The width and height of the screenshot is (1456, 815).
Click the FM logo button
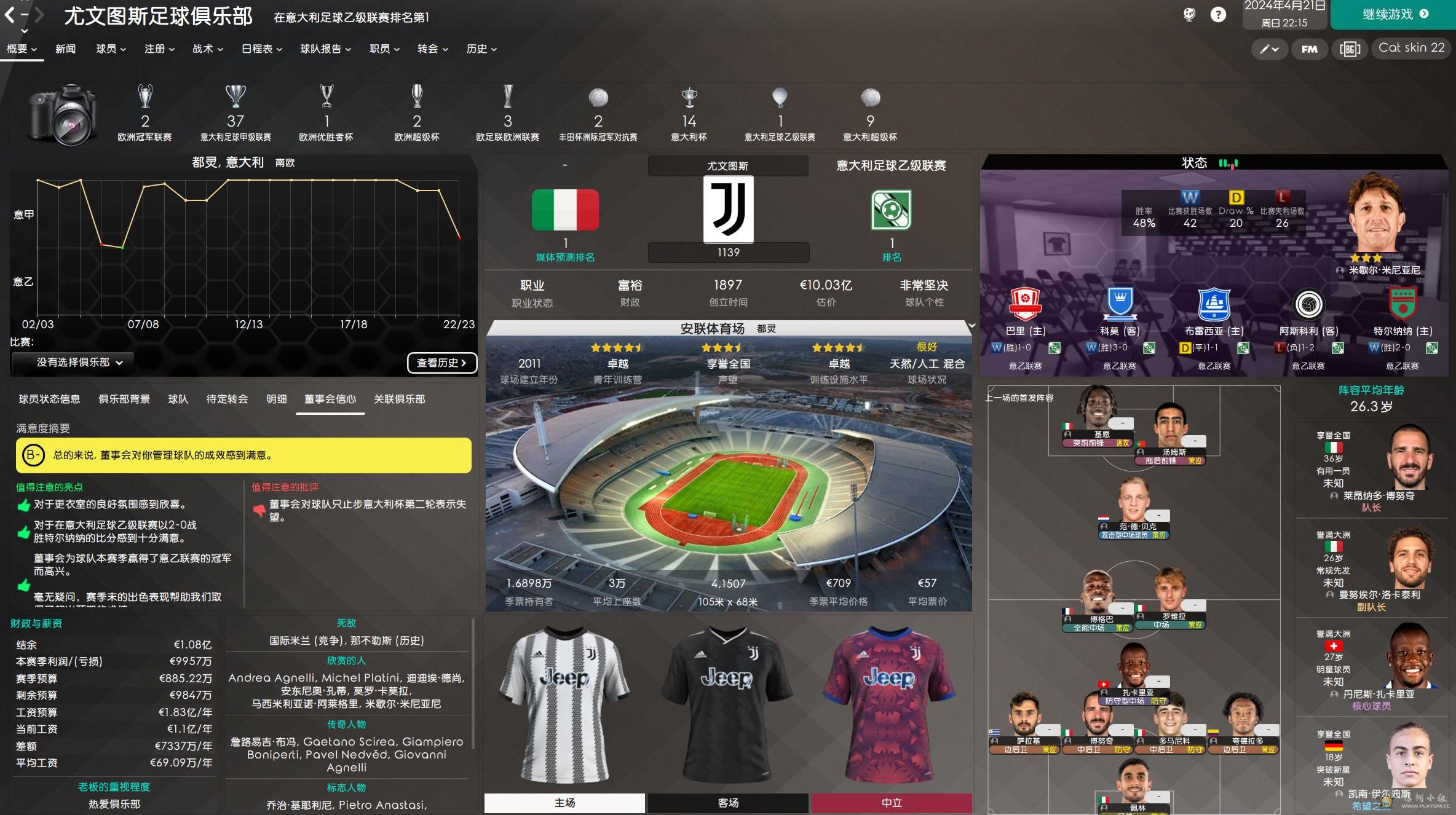tap(1310, 49)
